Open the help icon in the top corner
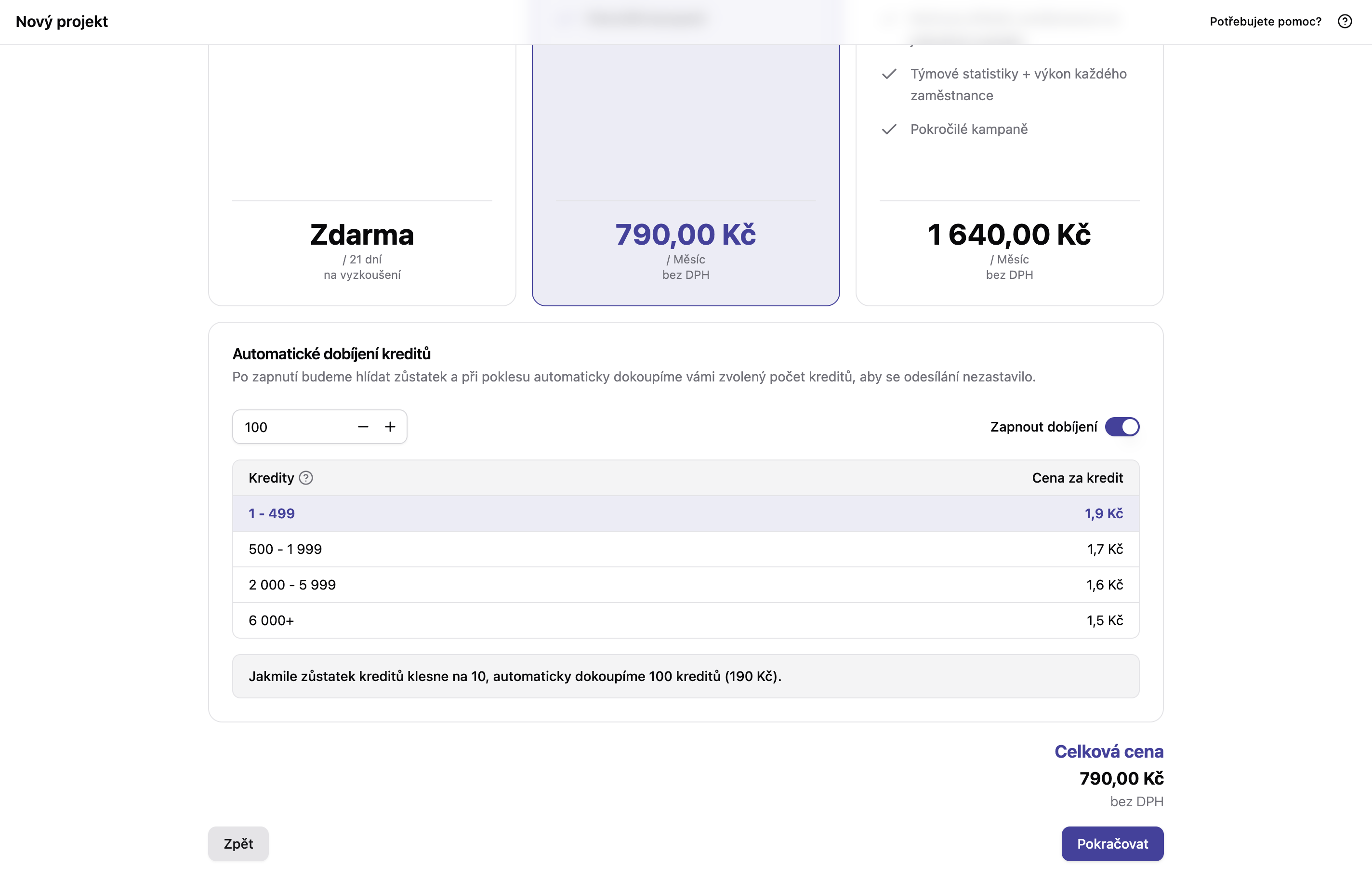Screen dimensions: 1372x892 (x=1345, y=21)
